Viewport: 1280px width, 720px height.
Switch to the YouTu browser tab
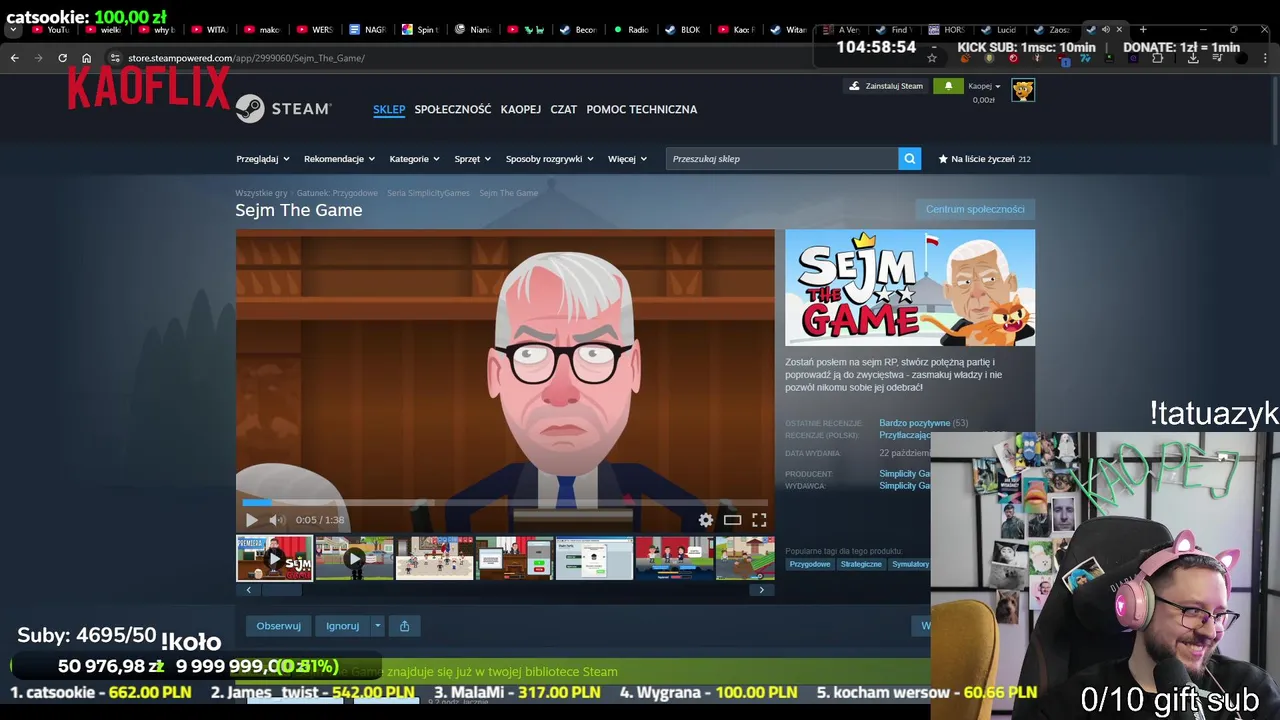pos(50,30)
